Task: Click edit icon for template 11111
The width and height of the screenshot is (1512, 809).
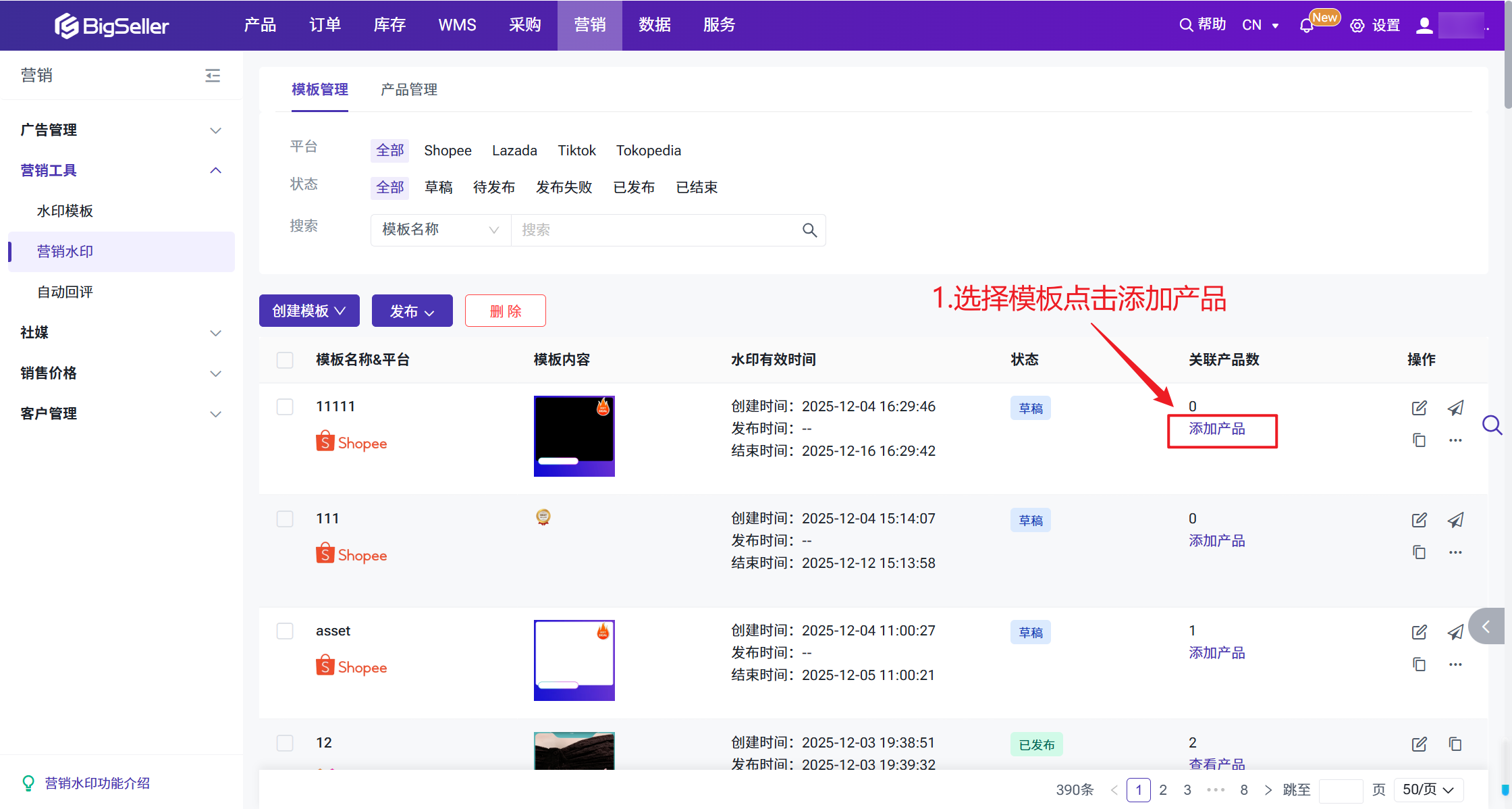Action: click(1419, 408)
